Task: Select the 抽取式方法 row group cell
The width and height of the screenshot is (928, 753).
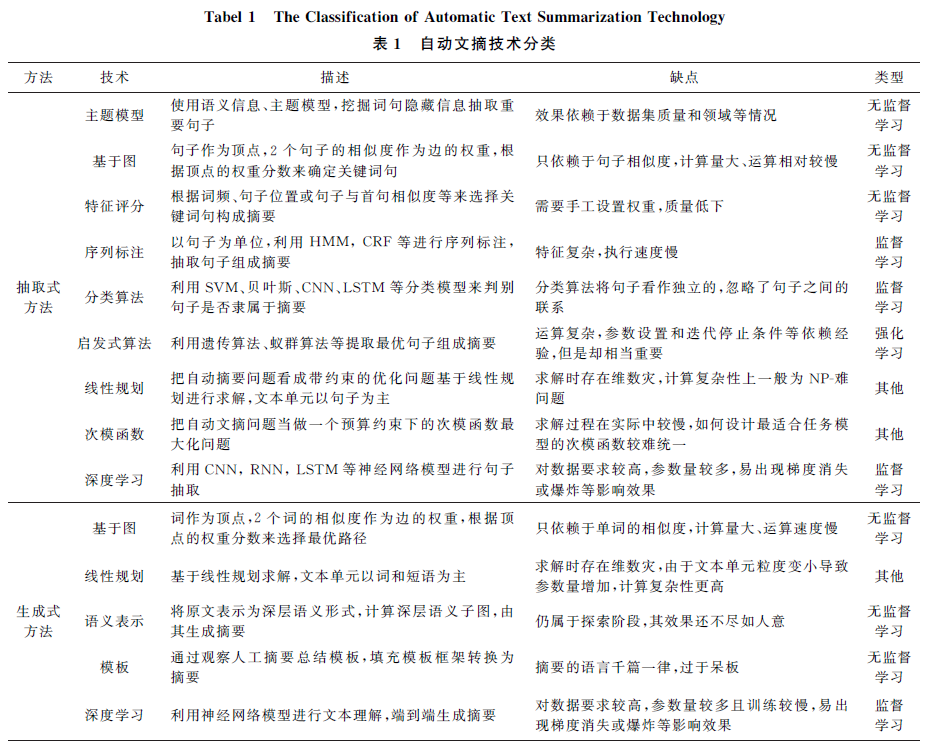Action: [x=38, y=297]
